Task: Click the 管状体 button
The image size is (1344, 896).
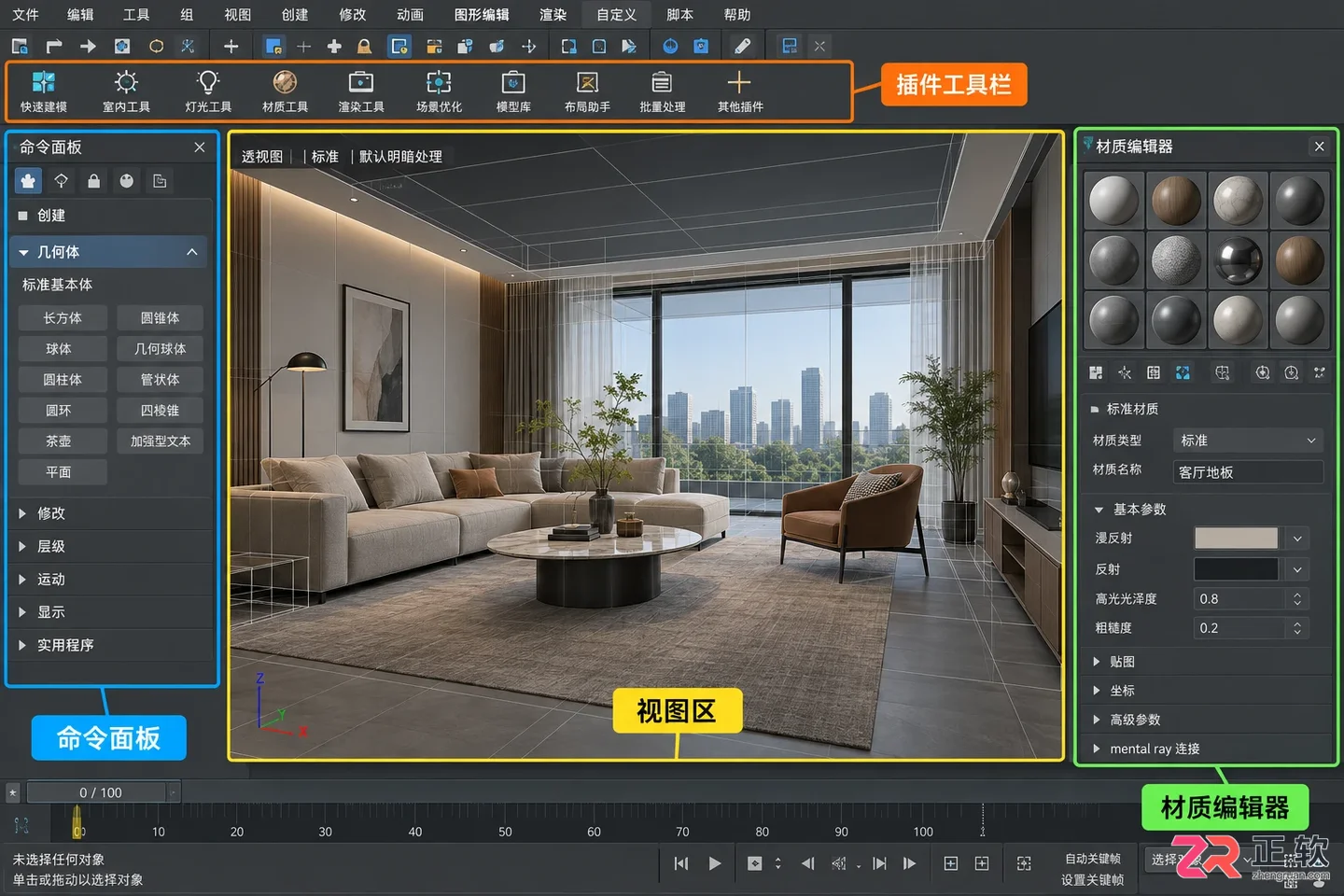Action: click(x=160, y=380)
